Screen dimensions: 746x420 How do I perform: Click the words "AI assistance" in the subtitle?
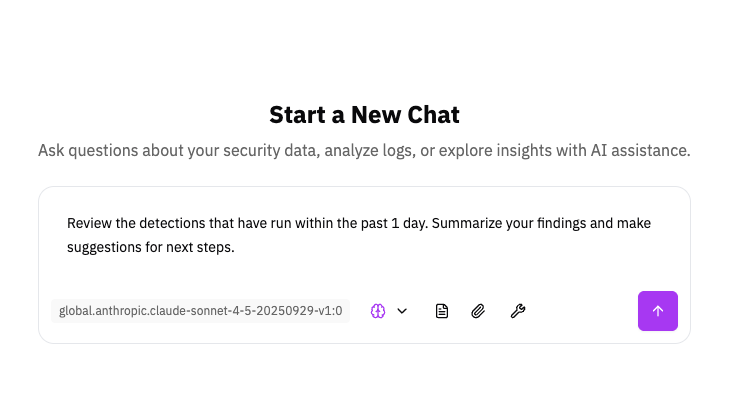pos(640,151)
